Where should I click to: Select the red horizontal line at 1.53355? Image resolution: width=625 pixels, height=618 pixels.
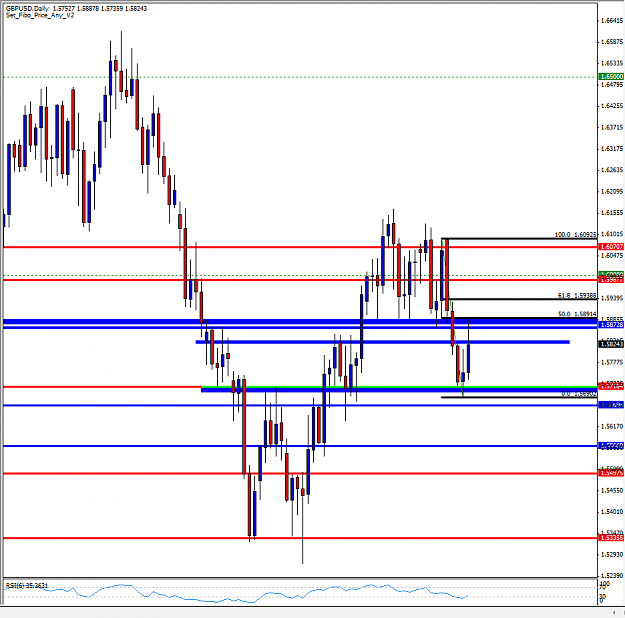point(300,538)
